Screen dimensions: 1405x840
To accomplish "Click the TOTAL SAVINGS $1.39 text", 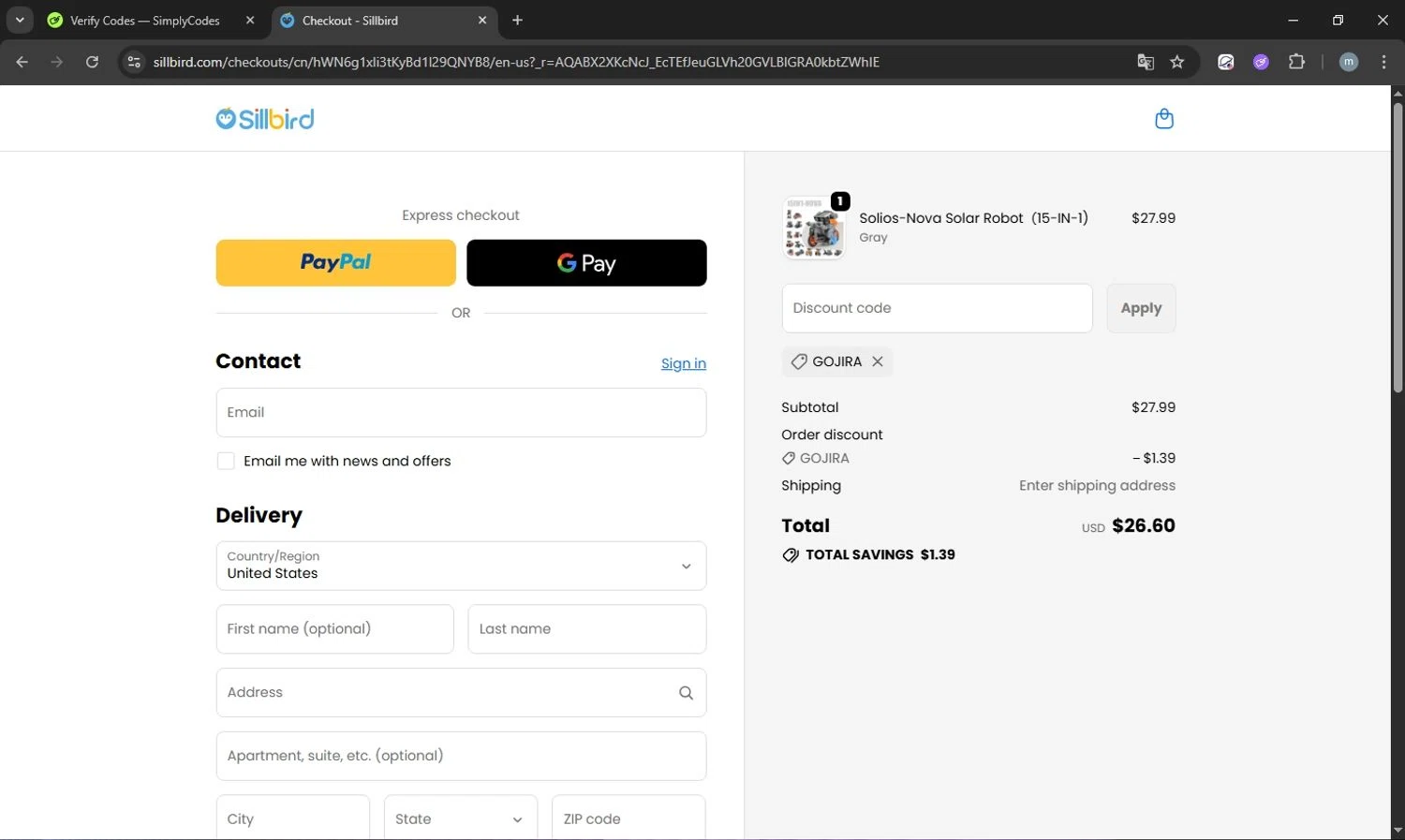I will [x=880, y=554].
